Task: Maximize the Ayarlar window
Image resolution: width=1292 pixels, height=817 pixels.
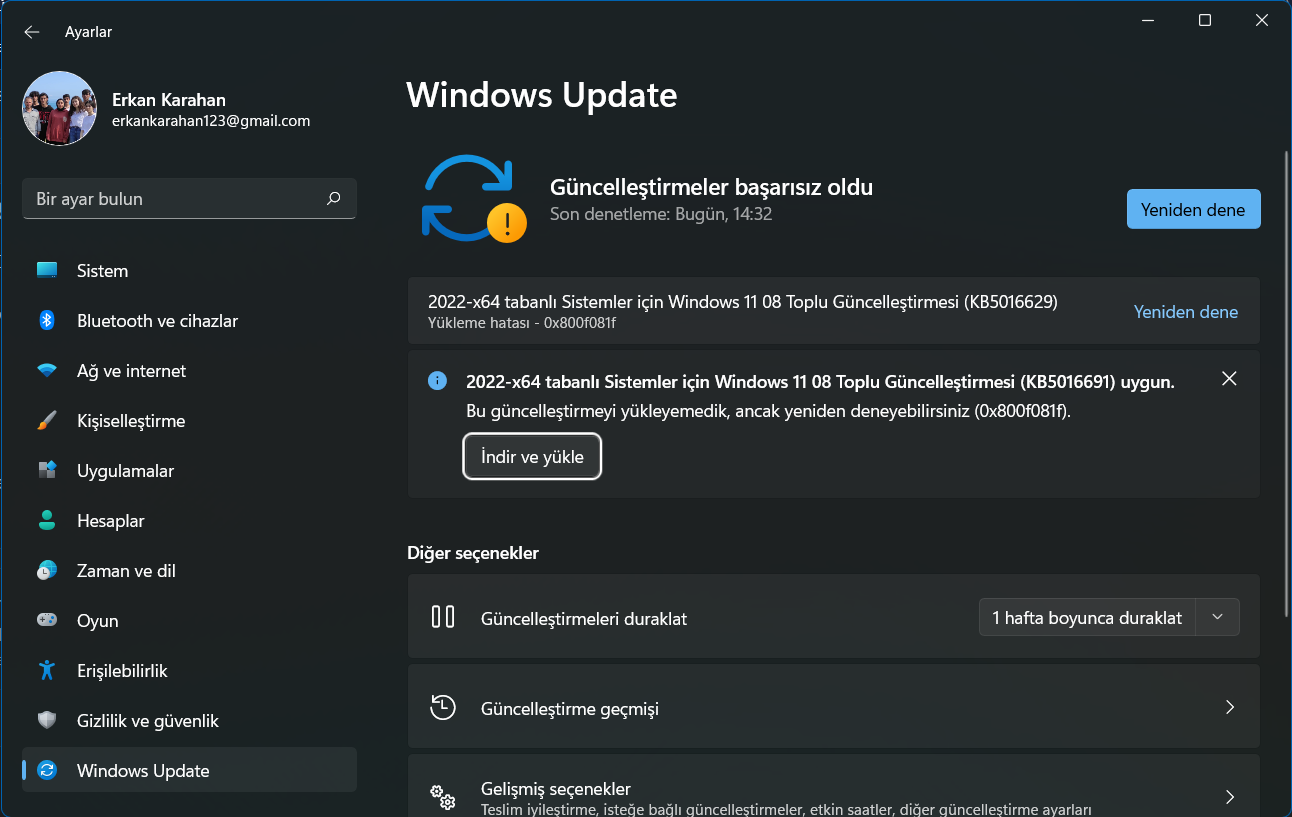Action: coord(1205,20)
